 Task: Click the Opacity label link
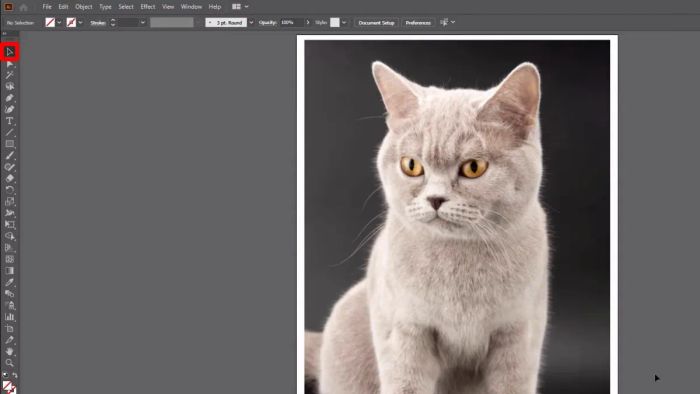click(x=267, y=22)
